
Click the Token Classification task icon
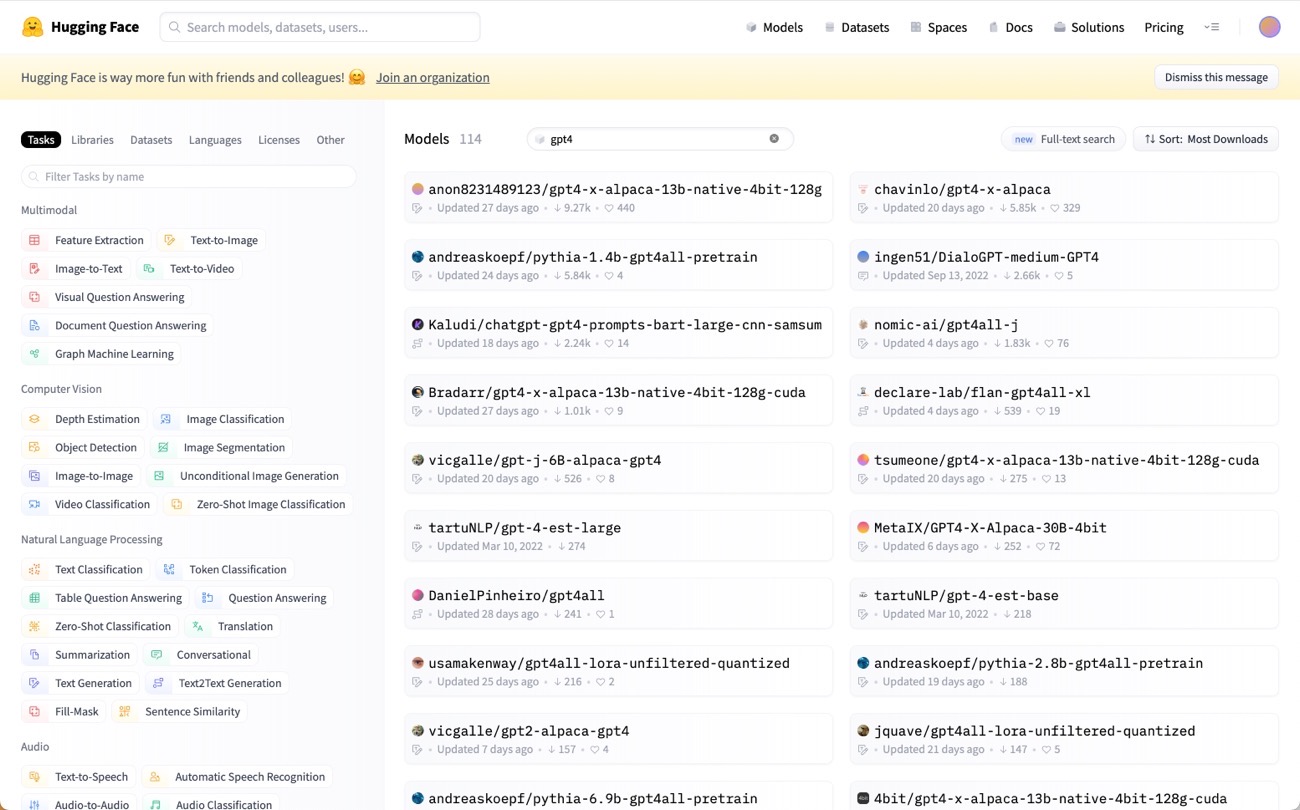169,570
